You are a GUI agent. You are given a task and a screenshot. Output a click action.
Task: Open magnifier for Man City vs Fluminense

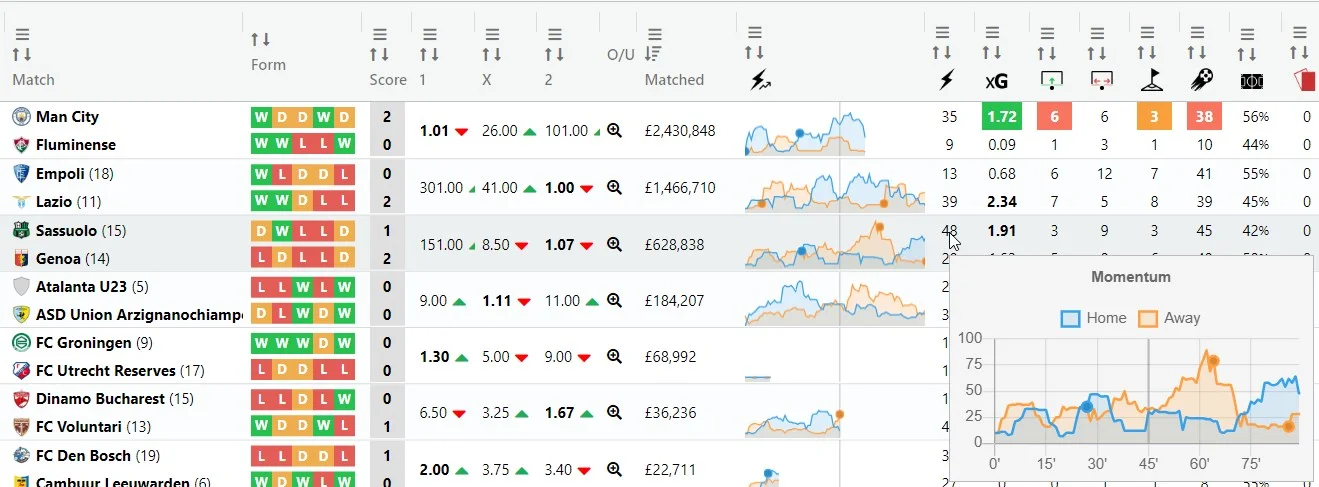(x=615, y=130)
